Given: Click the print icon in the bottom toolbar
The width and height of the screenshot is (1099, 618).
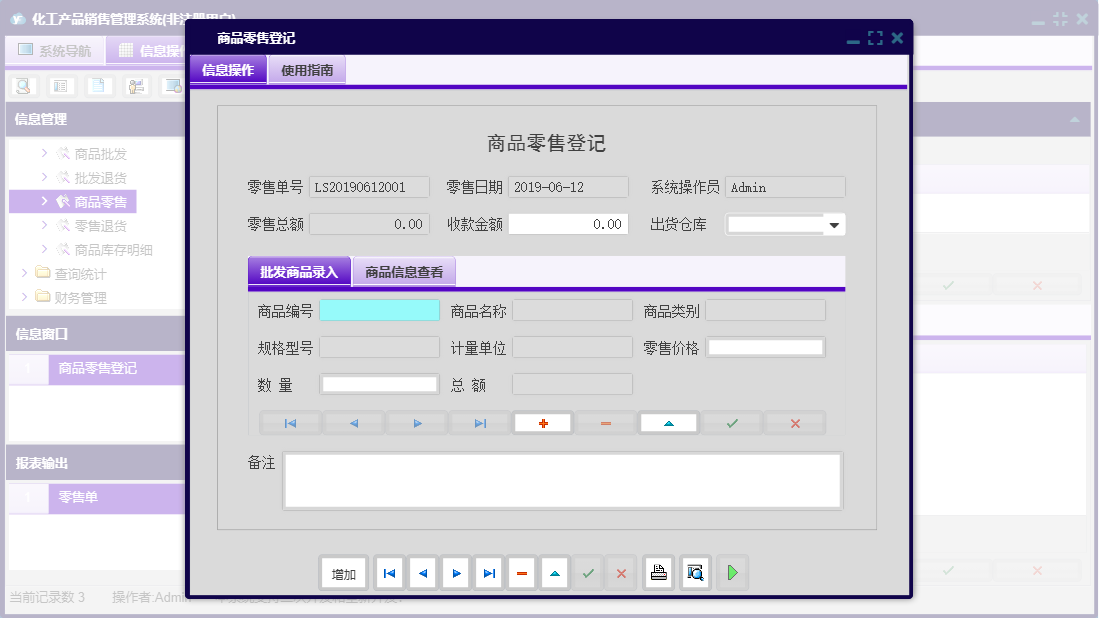Looking at the screenshot, I should coord(659,572).
